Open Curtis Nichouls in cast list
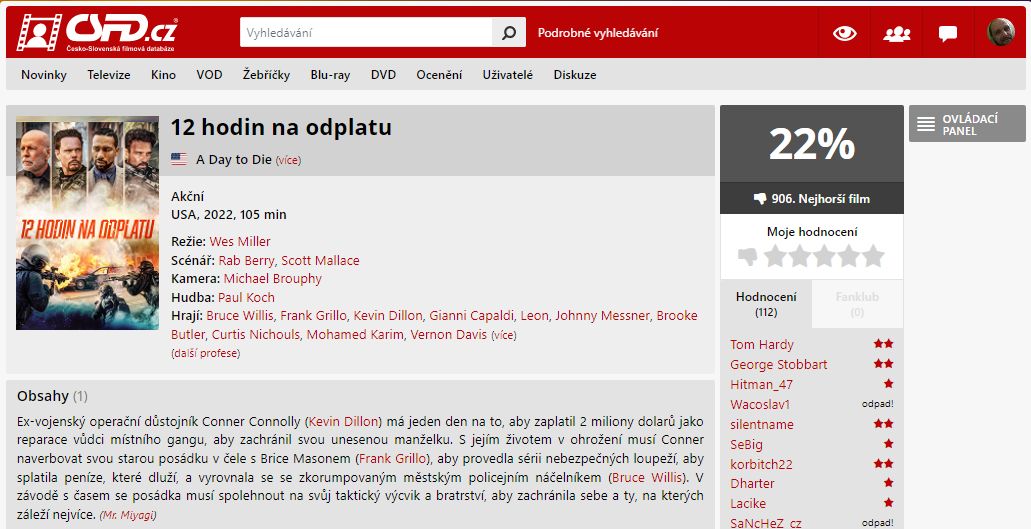This screenshot has width=1031, height=529. click(x=256, y=334)
